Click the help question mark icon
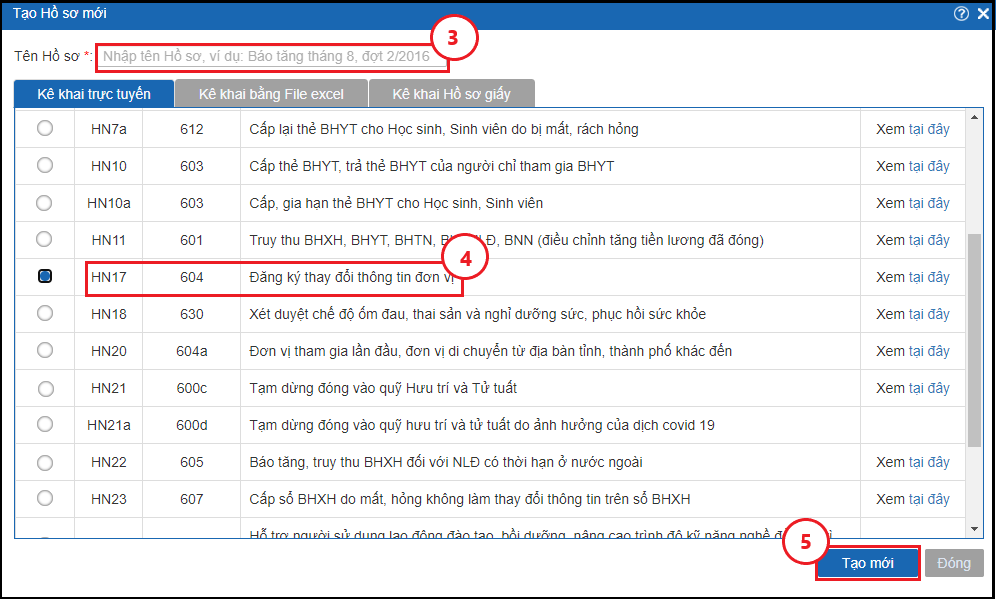This screenshot has width=996, height=599. (961, 13)
